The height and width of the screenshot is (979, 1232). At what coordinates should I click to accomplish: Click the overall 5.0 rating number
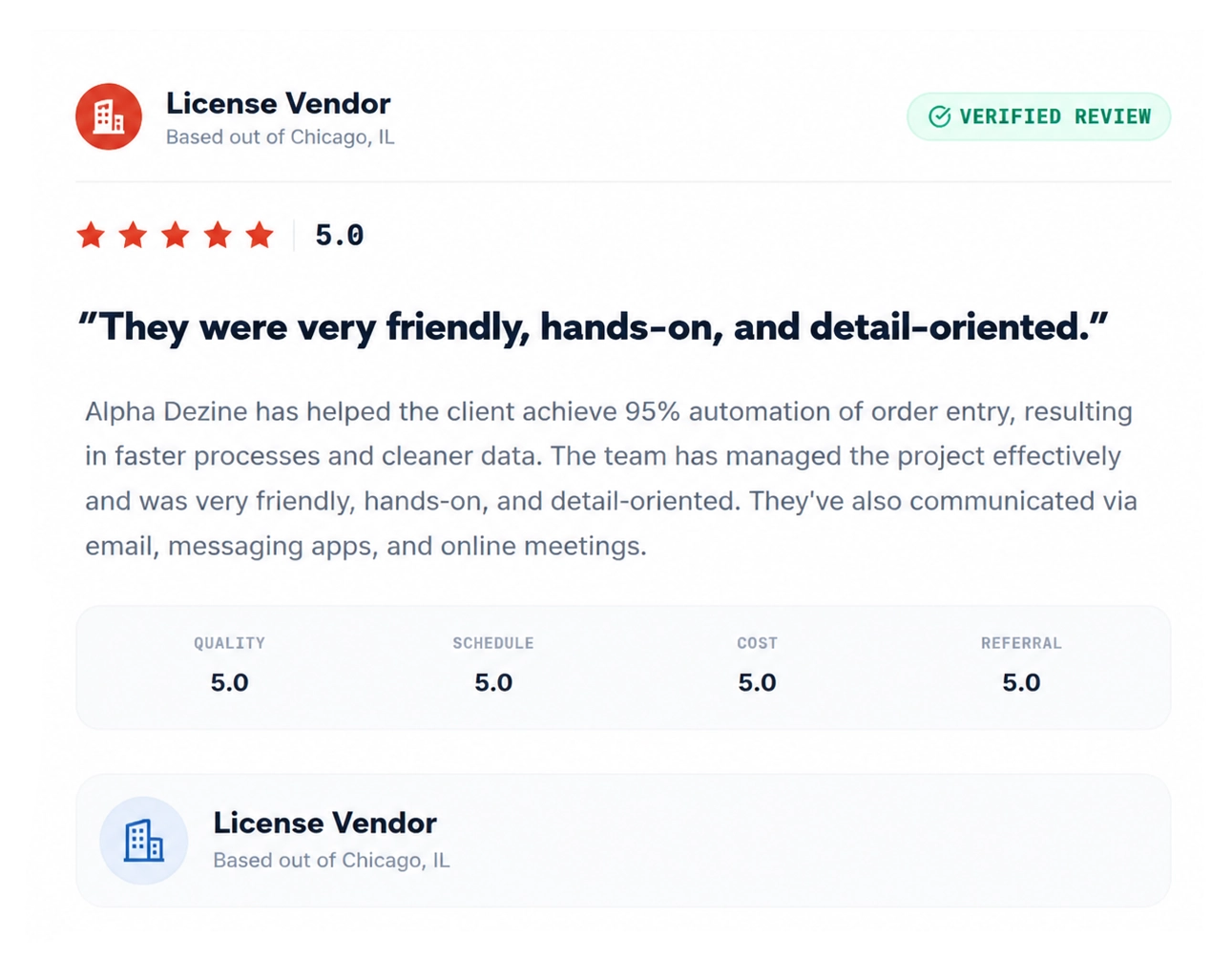340,236
